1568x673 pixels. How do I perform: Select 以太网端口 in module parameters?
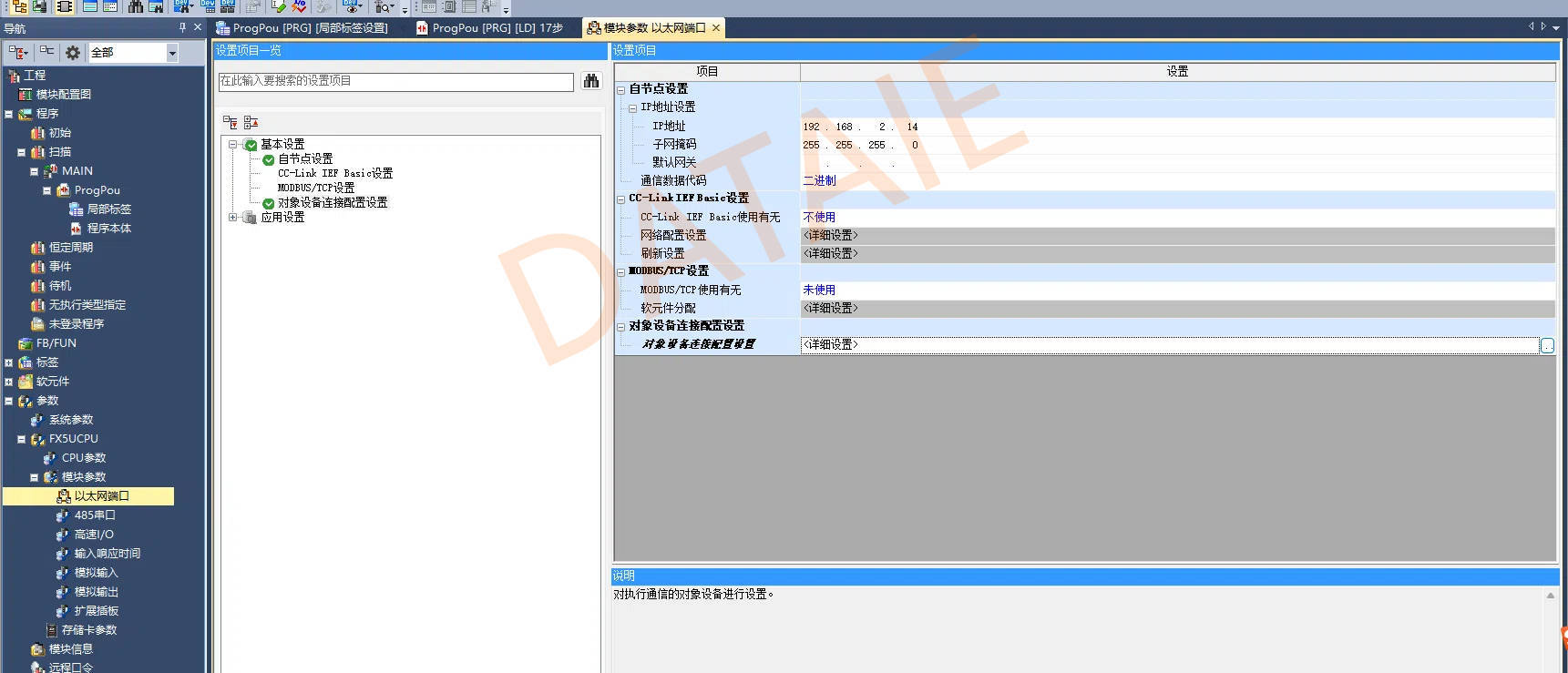101,496
